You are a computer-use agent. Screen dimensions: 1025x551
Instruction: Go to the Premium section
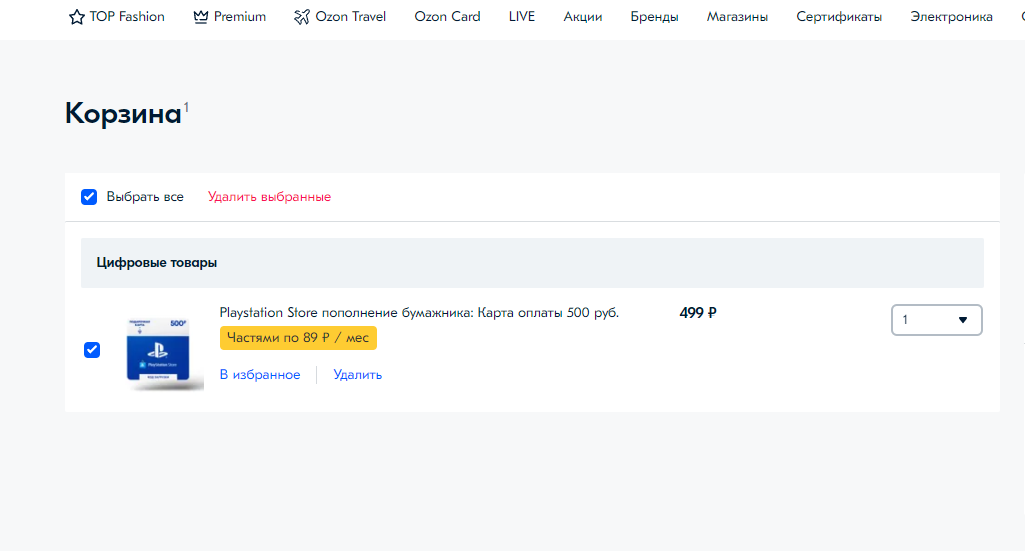click(x=240, y=16)
